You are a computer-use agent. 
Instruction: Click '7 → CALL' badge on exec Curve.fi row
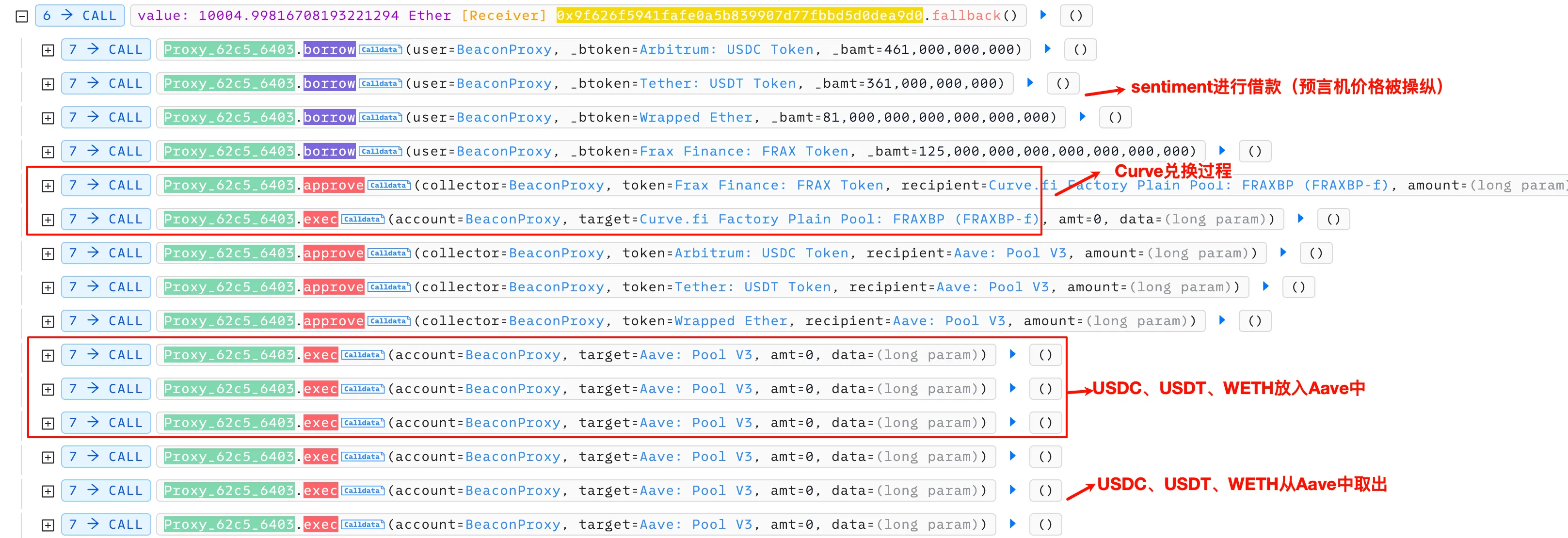tap(106, 219)
